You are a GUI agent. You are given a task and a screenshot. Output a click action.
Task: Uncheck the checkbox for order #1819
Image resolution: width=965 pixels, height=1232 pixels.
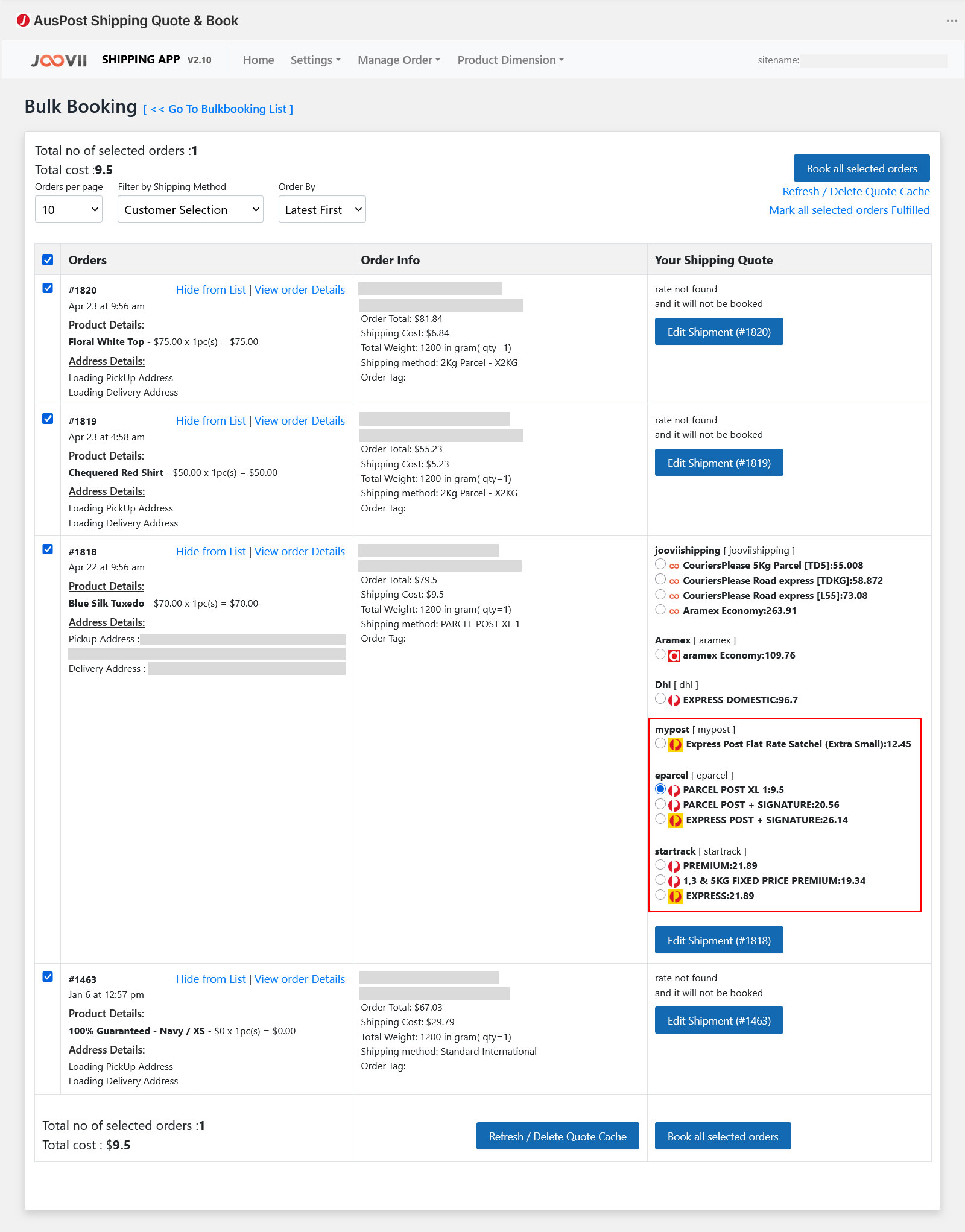pyautogui.click(x=48, y=419)
